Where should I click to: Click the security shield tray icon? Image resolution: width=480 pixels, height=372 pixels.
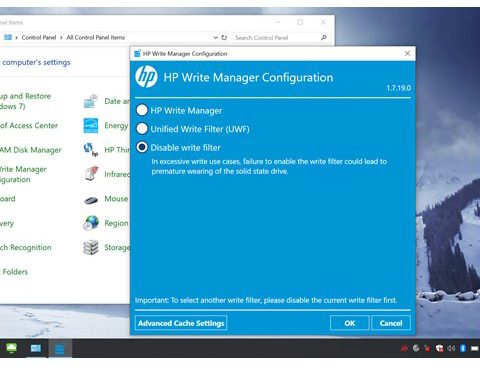[439, 348]
